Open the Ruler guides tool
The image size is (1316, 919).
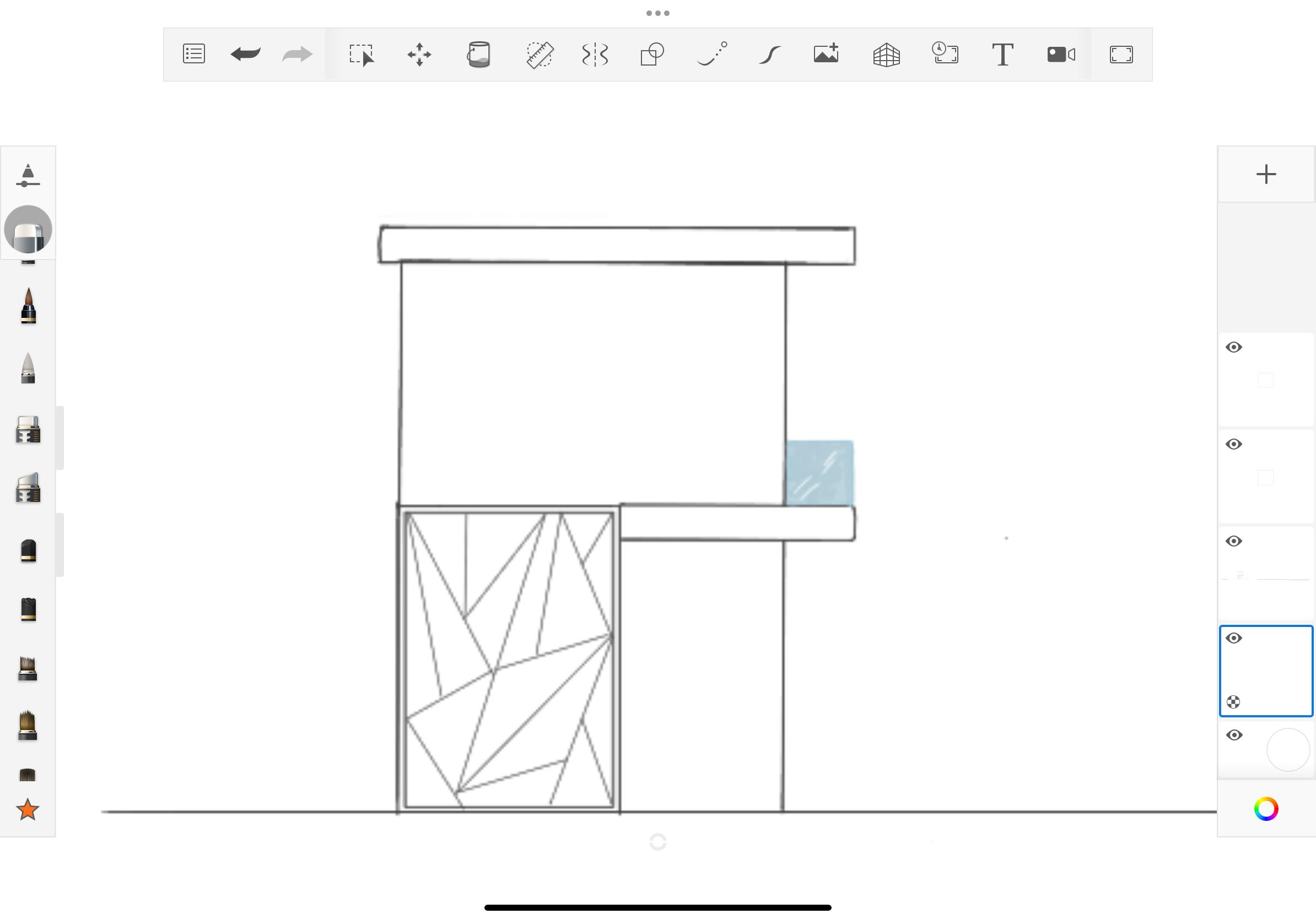tap(540, 55)
